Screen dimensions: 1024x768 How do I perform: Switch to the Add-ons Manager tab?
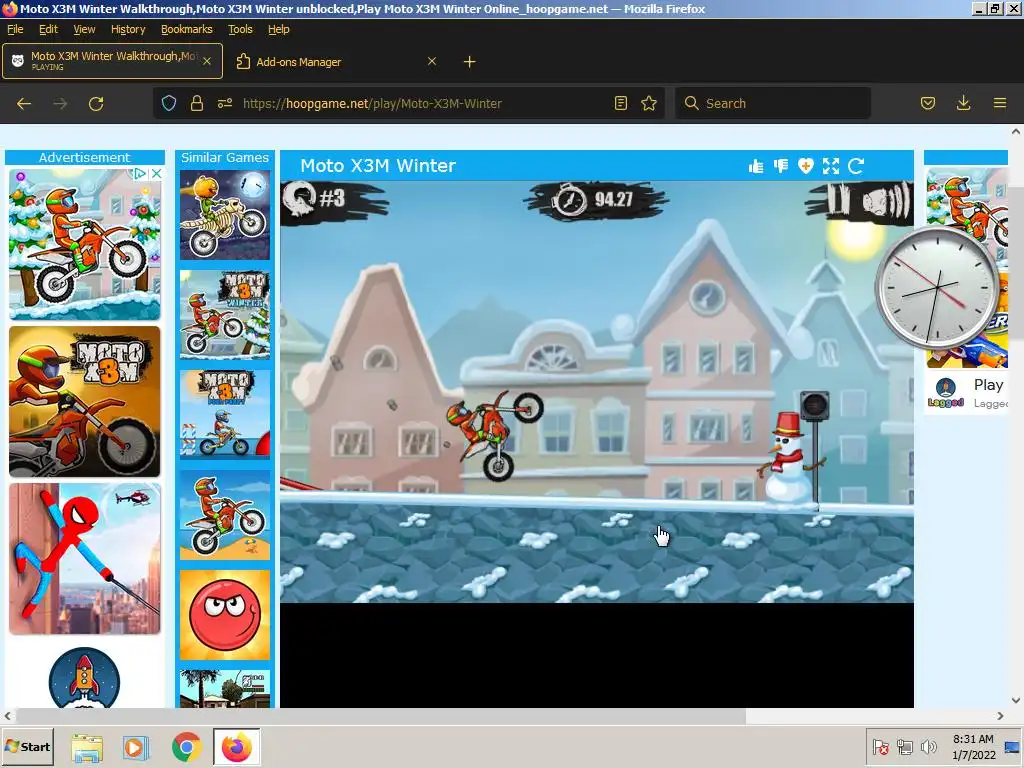point(336,61)
